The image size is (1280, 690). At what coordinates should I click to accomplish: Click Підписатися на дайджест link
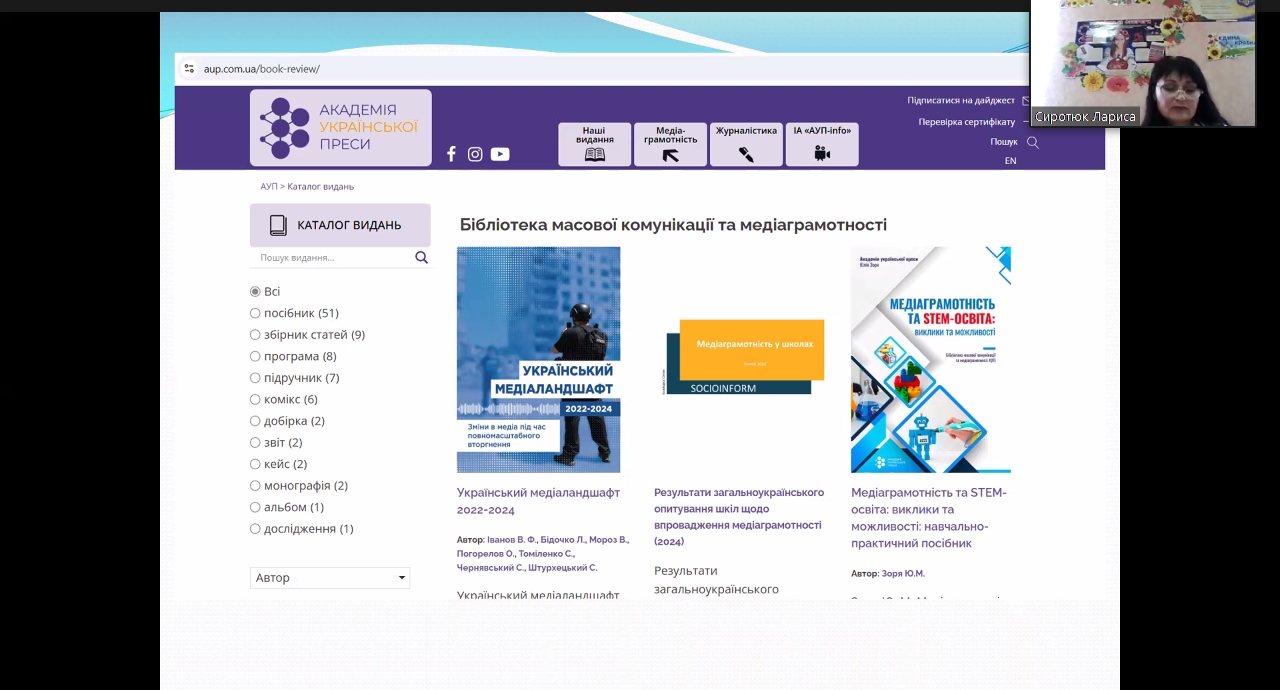coord(961,100)
